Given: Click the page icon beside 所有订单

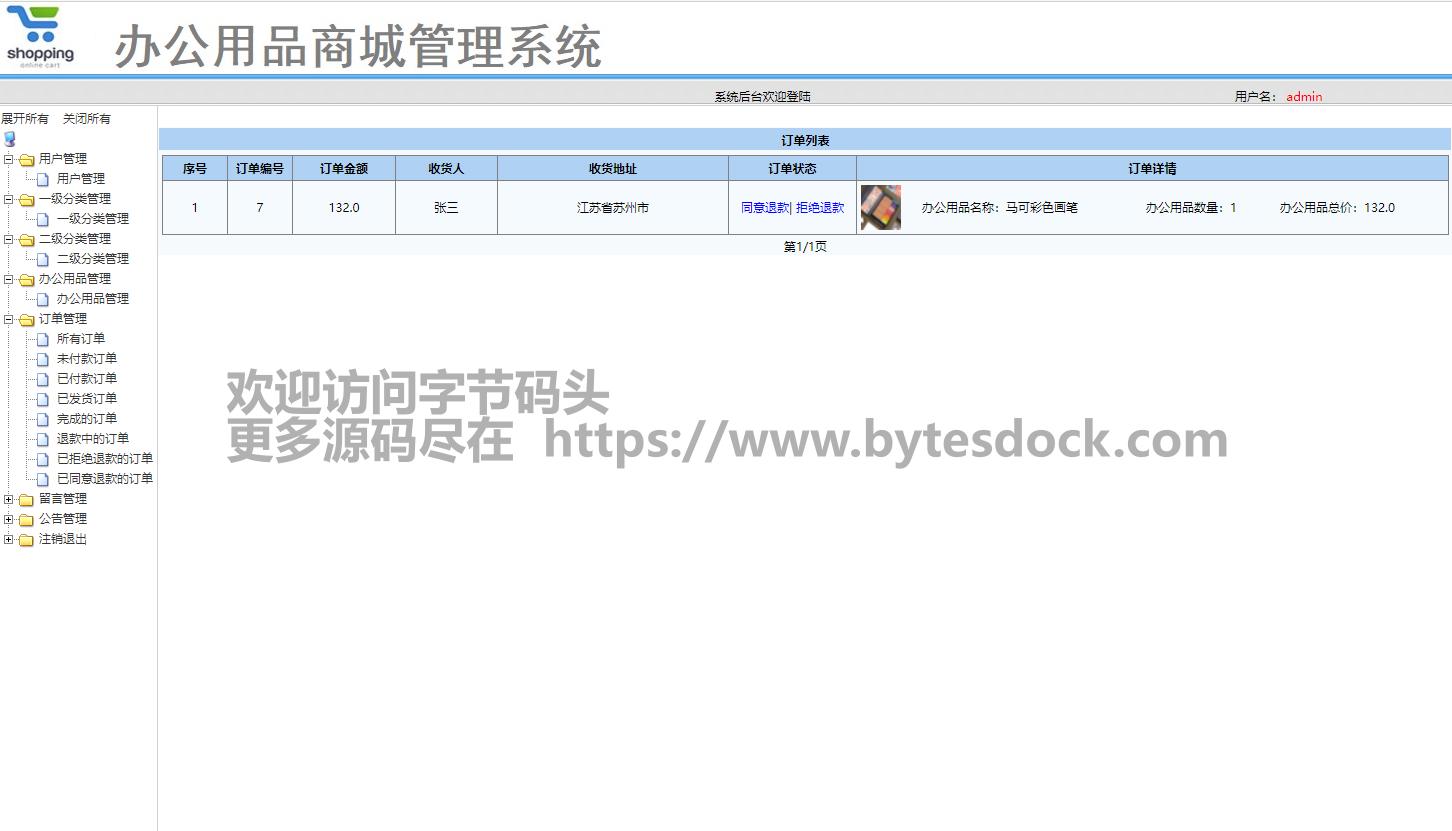Looking at the screenshot, I should [x=42, y=339].
